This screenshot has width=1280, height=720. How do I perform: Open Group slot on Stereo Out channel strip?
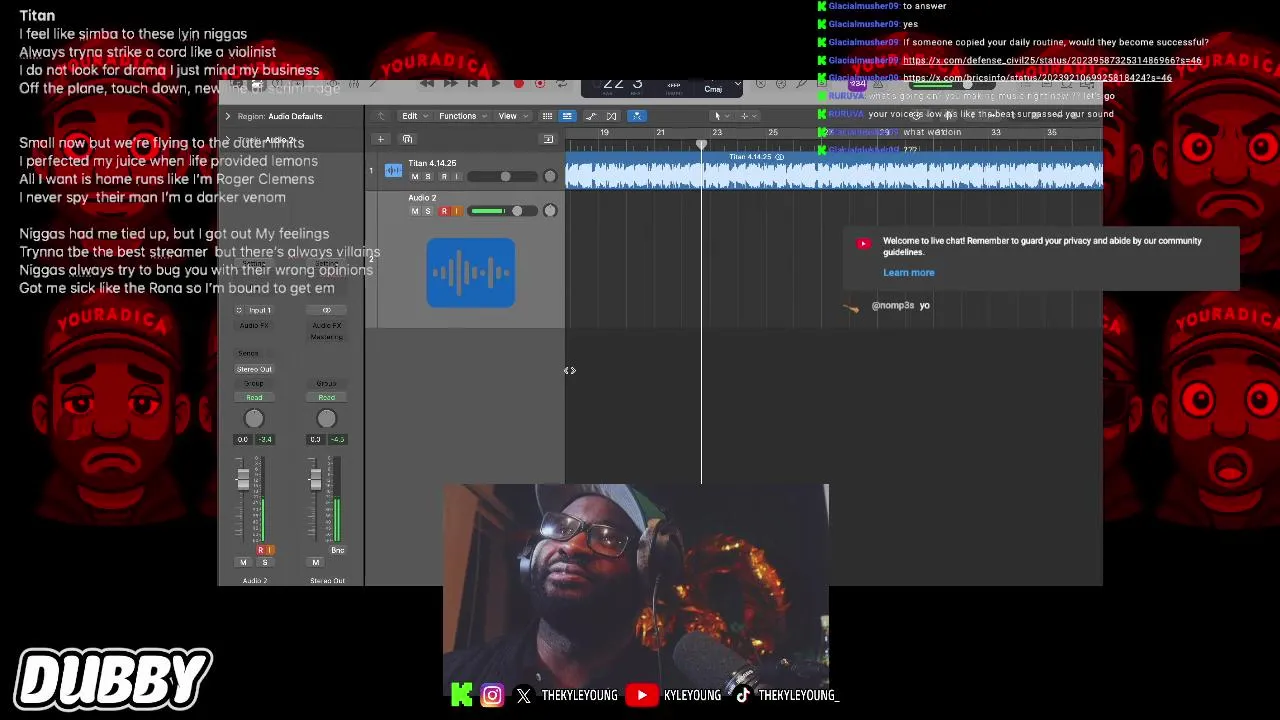(x=327, y=383)
